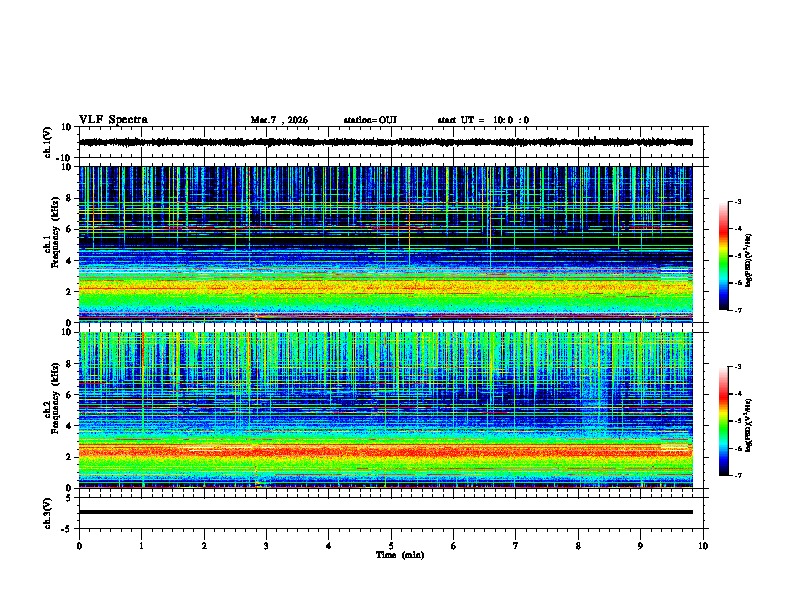This screenshot has height=612, width=792.
Task: Click time axis tick label "10" at bottom right
Action: tap(703, 546)
